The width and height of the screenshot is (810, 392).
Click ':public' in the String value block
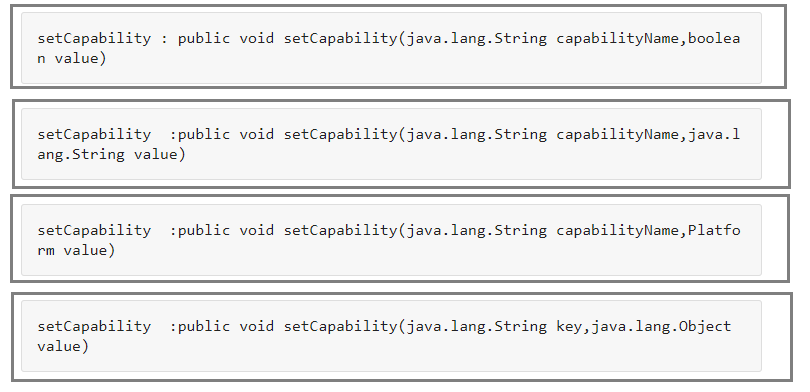199,135
